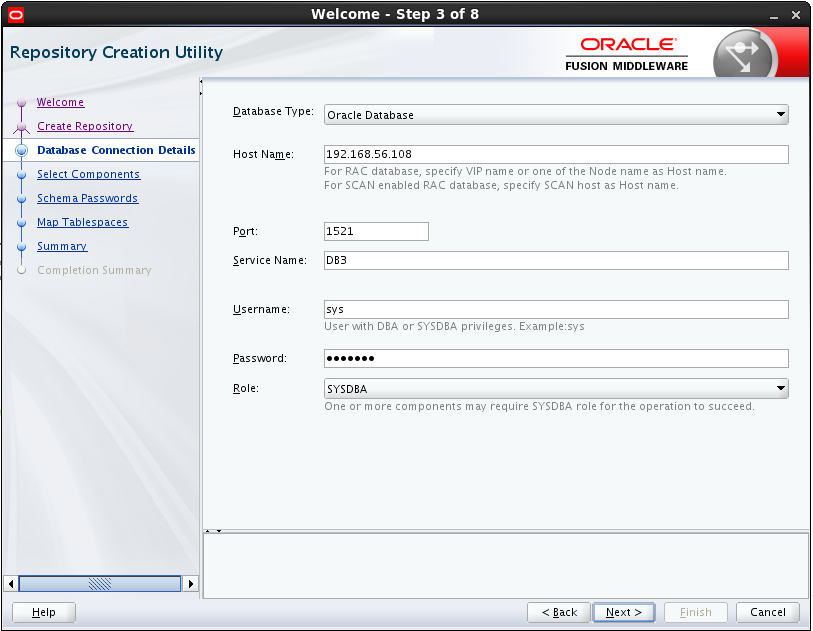Click the Service Name field with DB3
The image size is (813, 631).
pyautogui.click(x=556, y=260)
